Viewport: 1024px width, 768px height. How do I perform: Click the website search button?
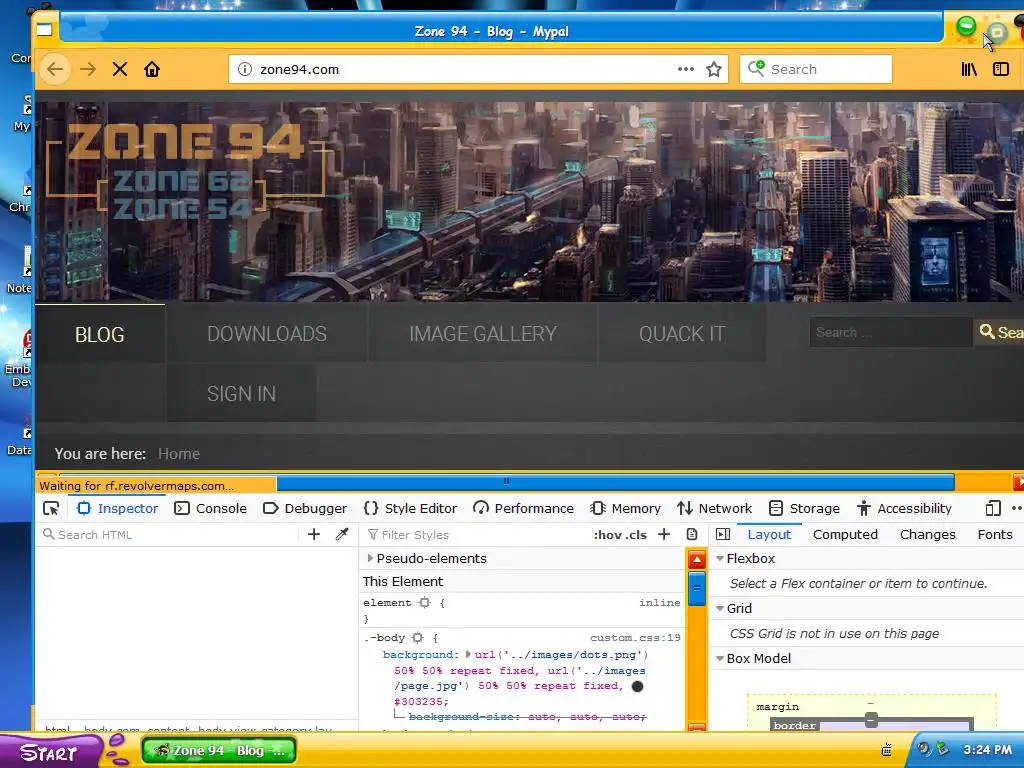[1000, 332]
